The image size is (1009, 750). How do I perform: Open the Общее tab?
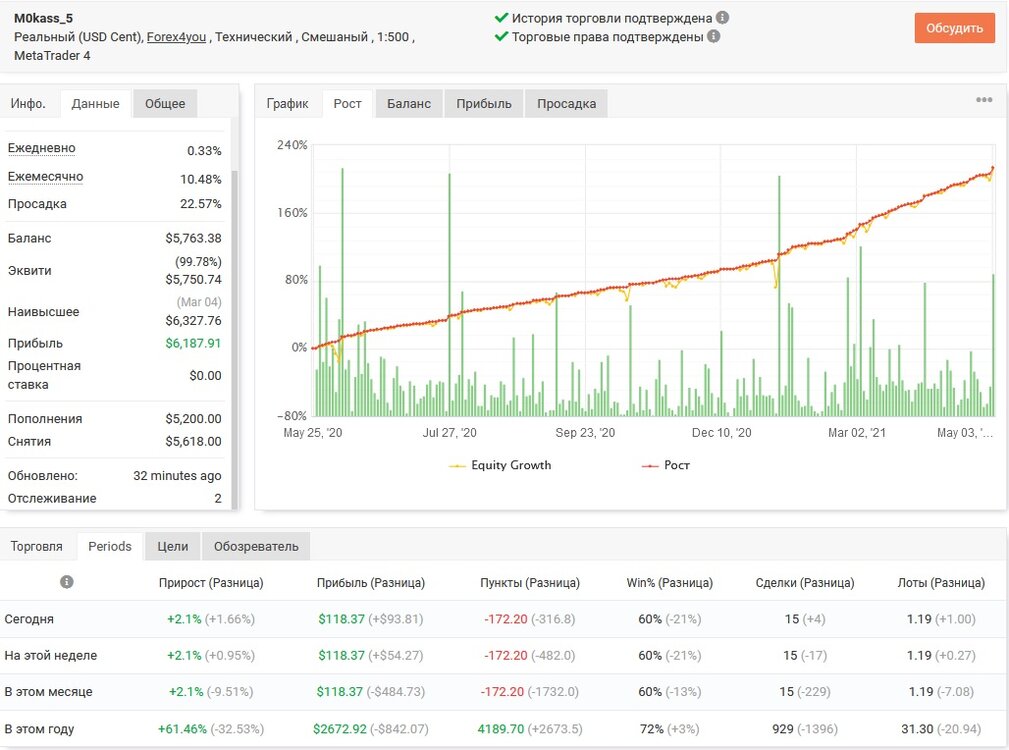coord(165,104)
